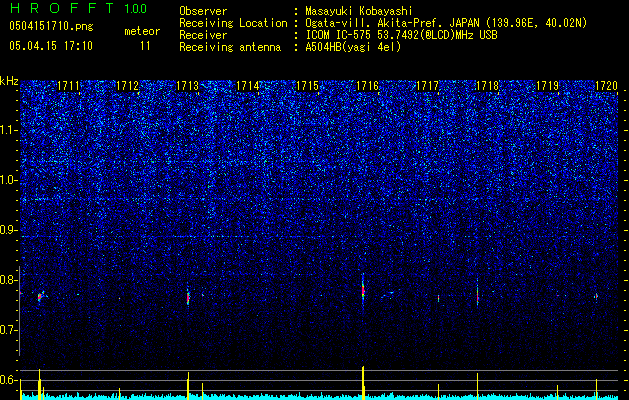Click the 0.7 kHz axis label
Screen dimensions: 629x400
point(8,330)
